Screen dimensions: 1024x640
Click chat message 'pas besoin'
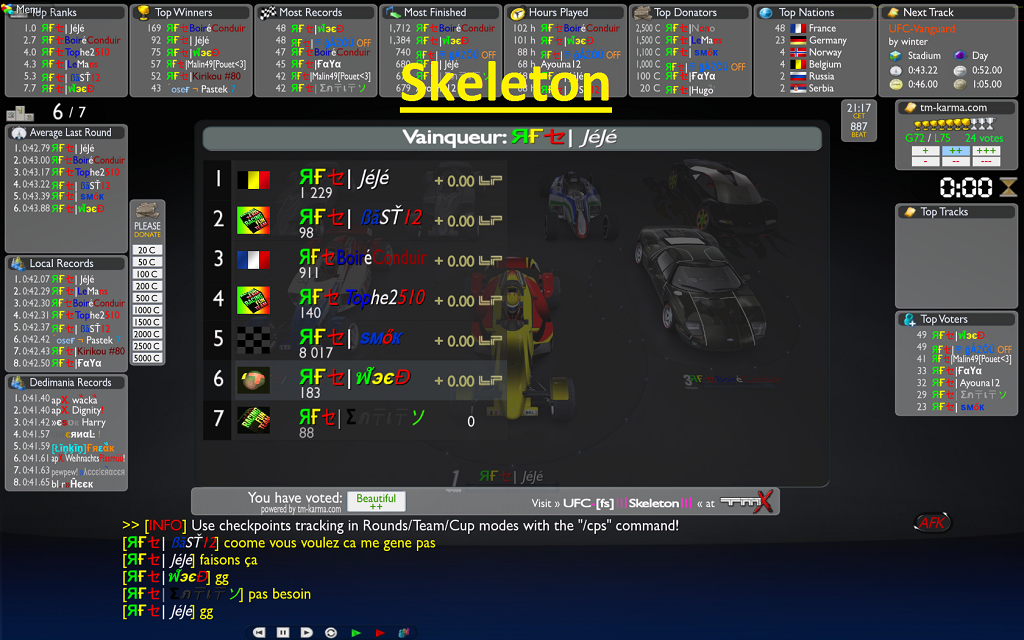pyautogui.click(x=280, y=594)
